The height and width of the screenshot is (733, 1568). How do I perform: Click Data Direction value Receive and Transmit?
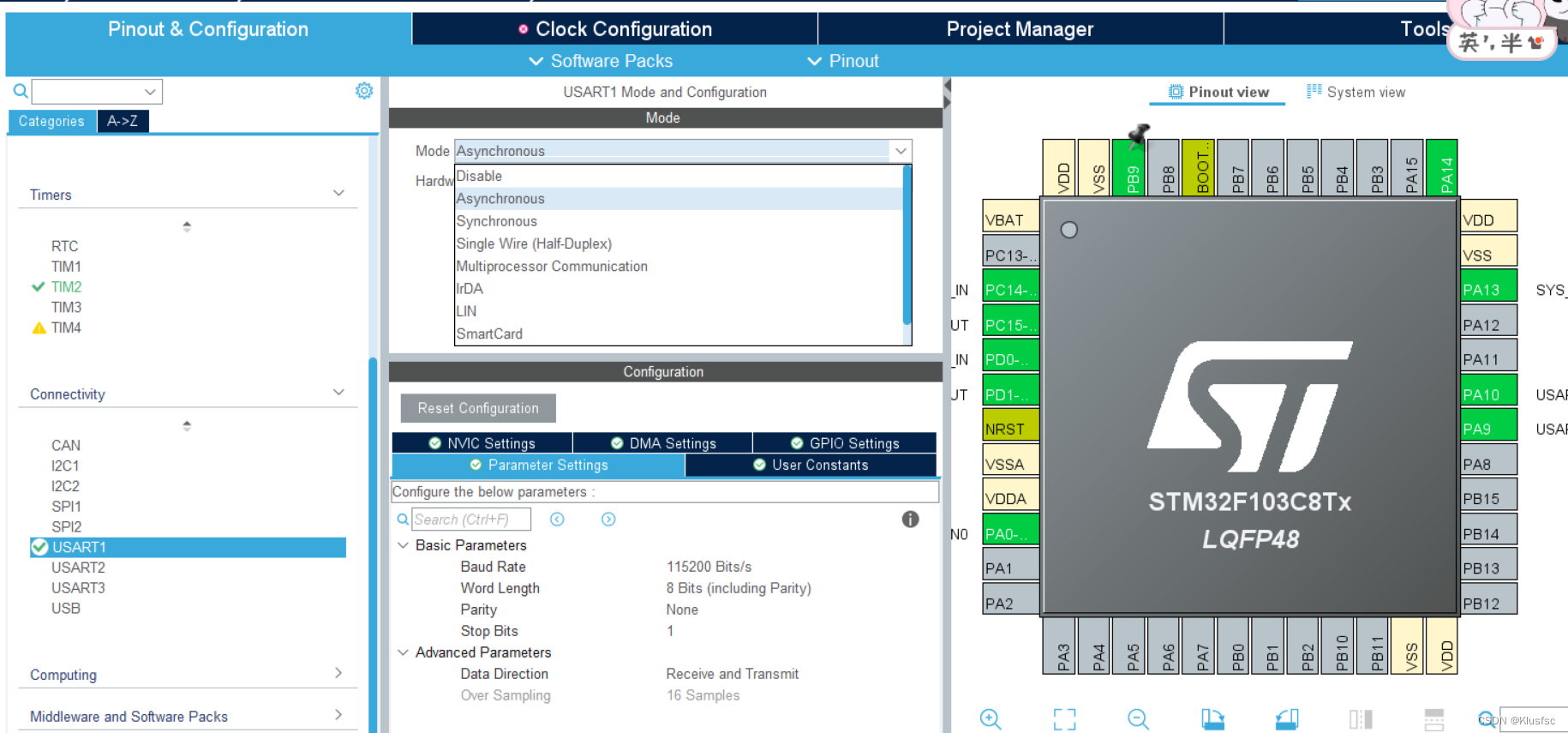coord(733,674)
